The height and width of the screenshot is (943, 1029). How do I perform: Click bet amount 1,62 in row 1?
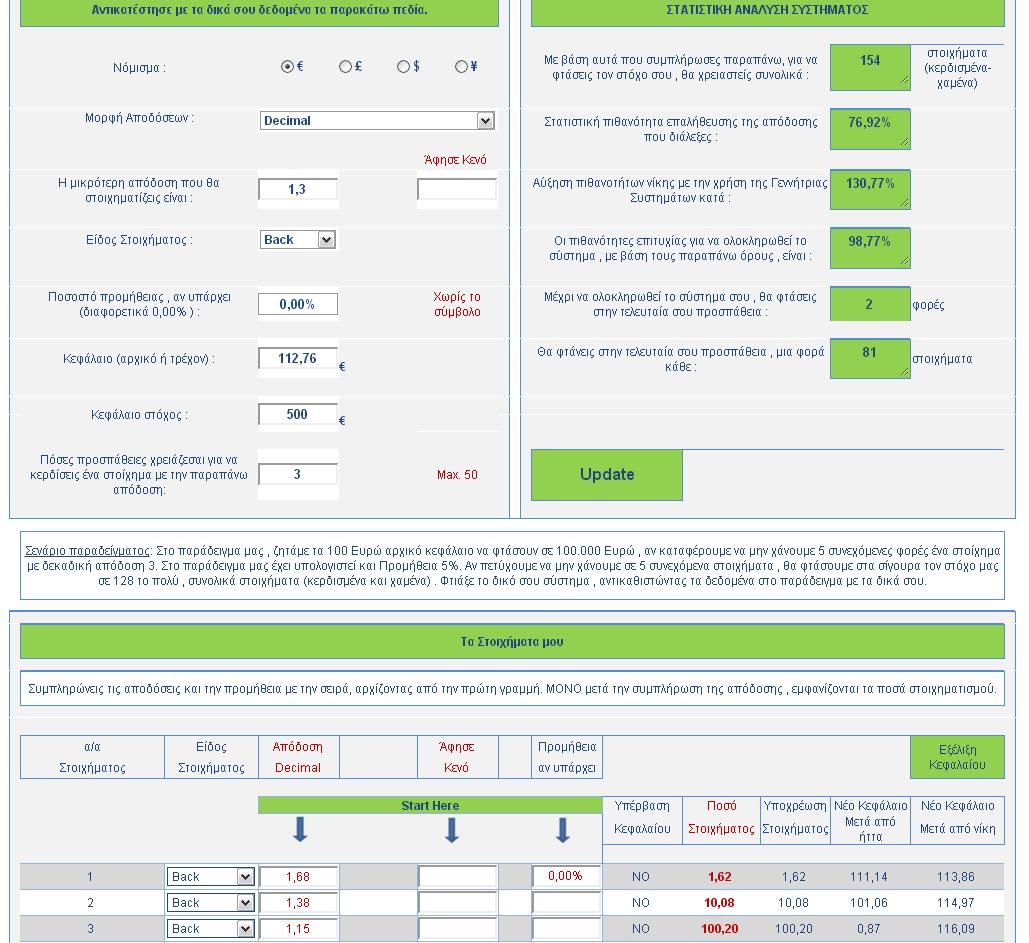720,877
